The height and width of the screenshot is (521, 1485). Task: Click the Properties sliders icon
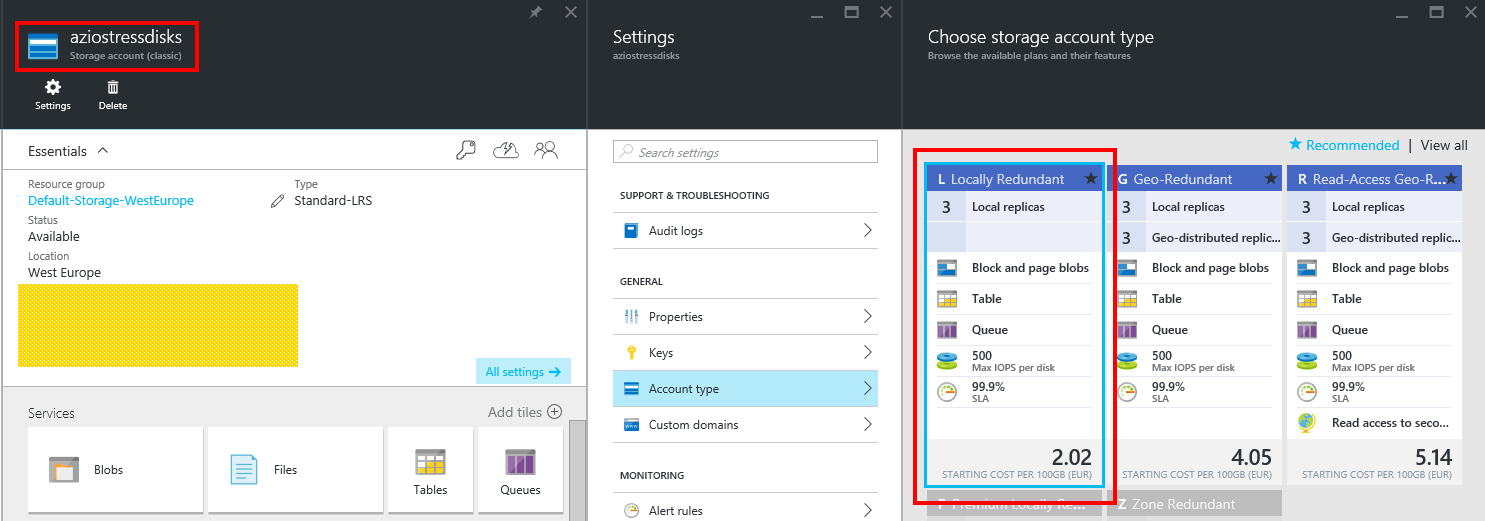631,317
